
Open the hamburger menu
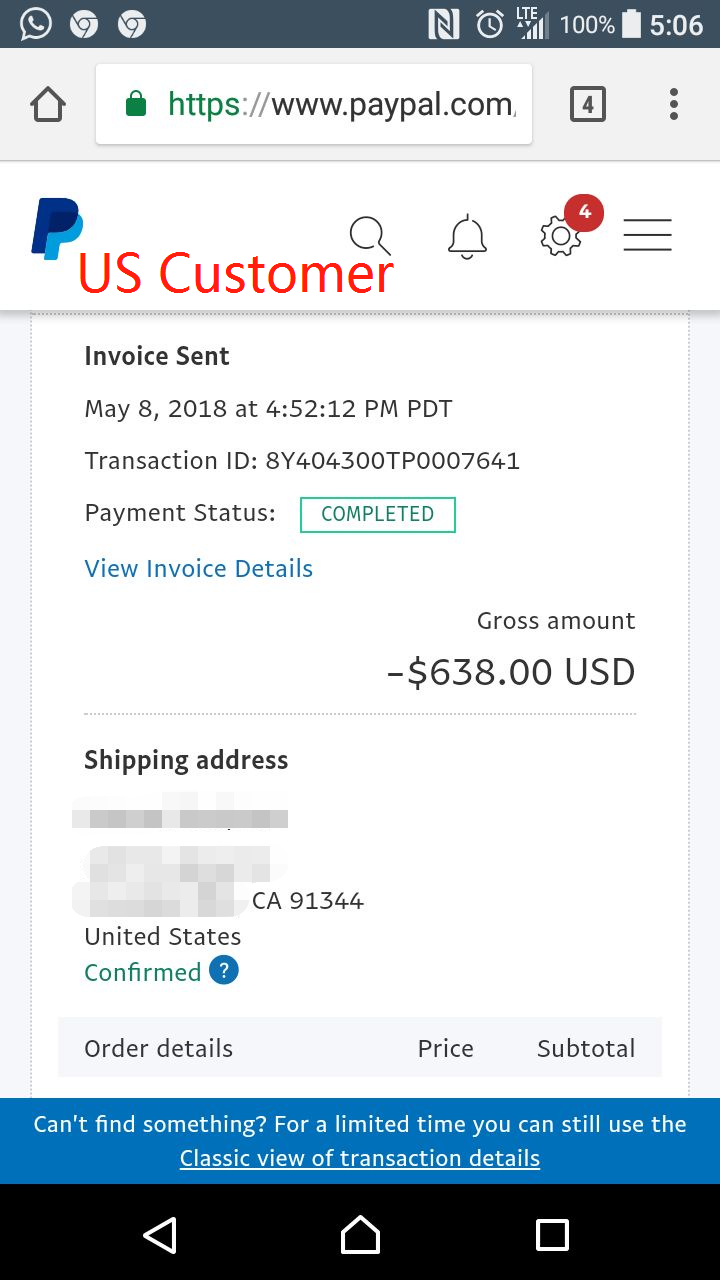coord(647,236)
